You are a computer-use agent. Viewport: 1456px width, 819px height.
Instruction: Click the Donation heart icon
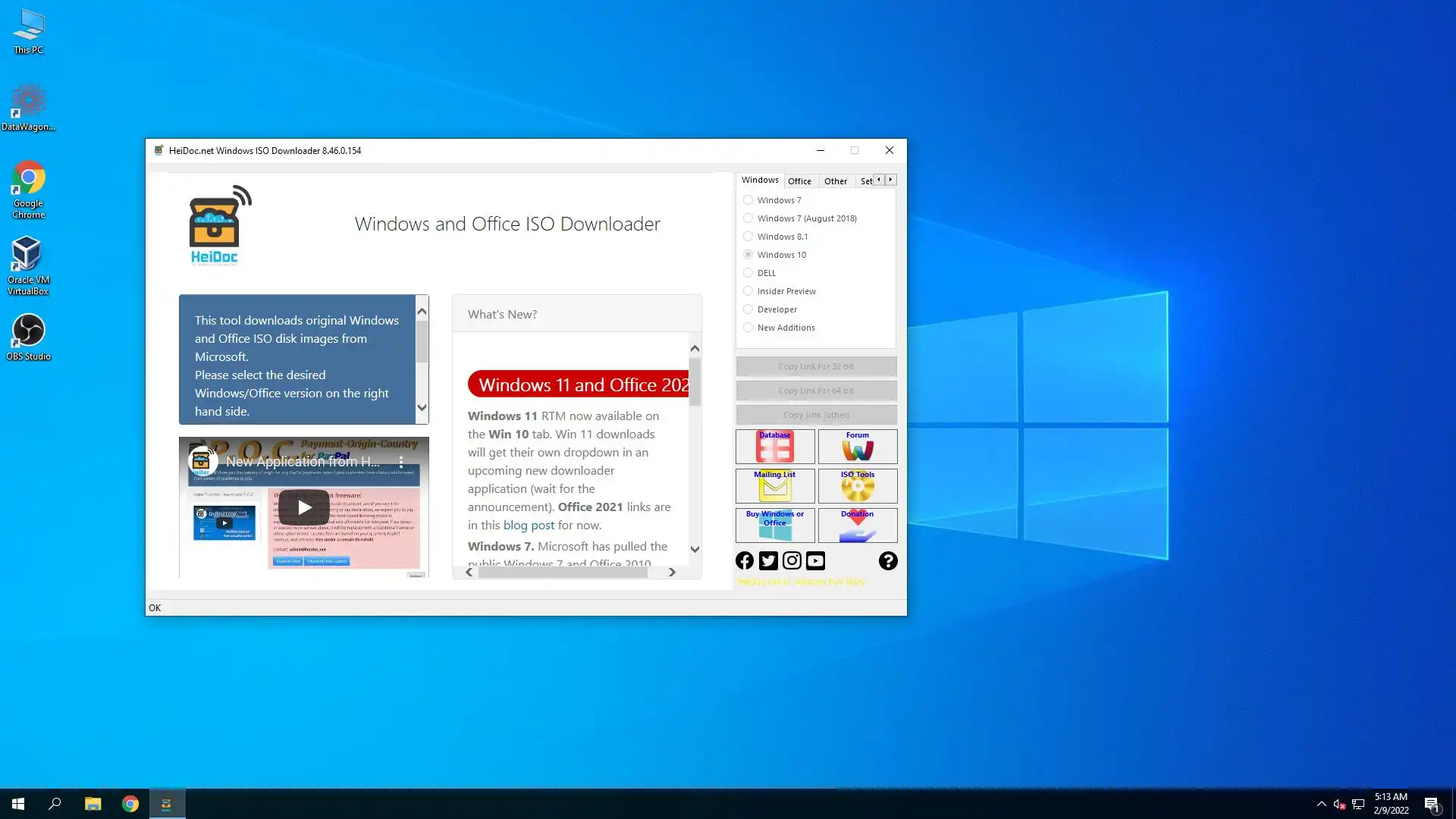point(857,526)
